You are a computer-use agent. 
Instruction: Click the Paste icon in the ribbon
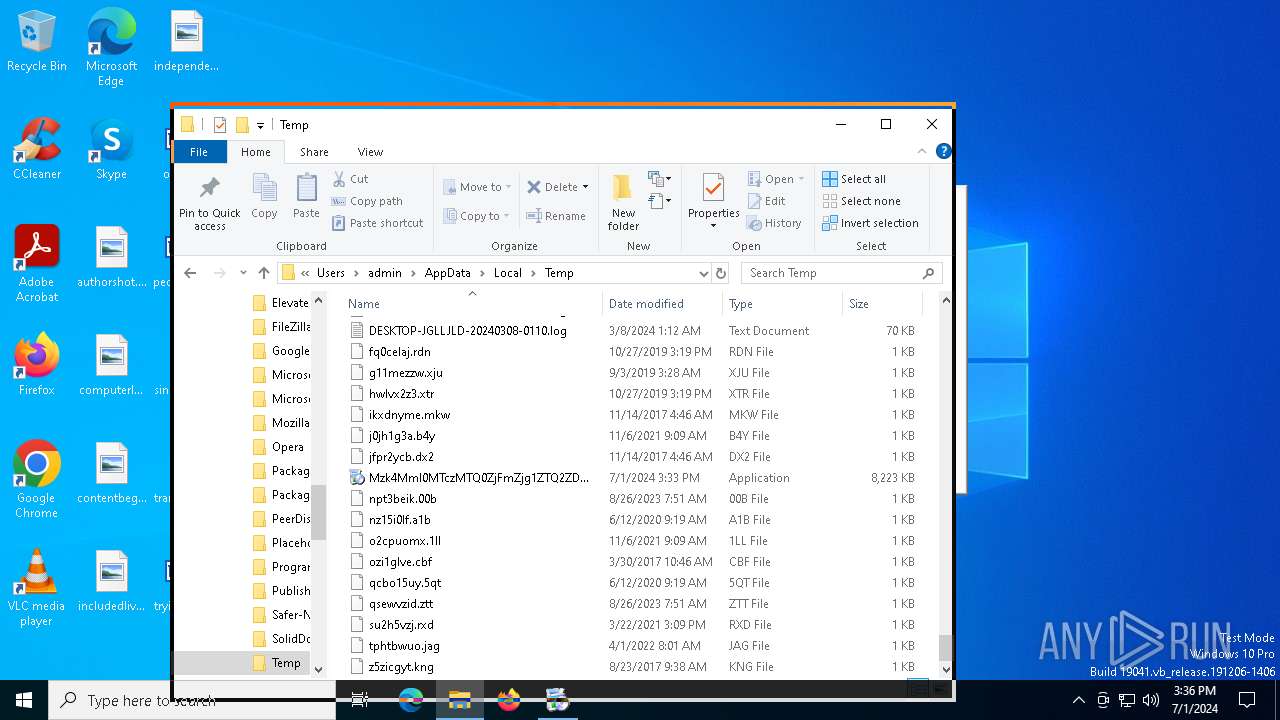(306, 188)
